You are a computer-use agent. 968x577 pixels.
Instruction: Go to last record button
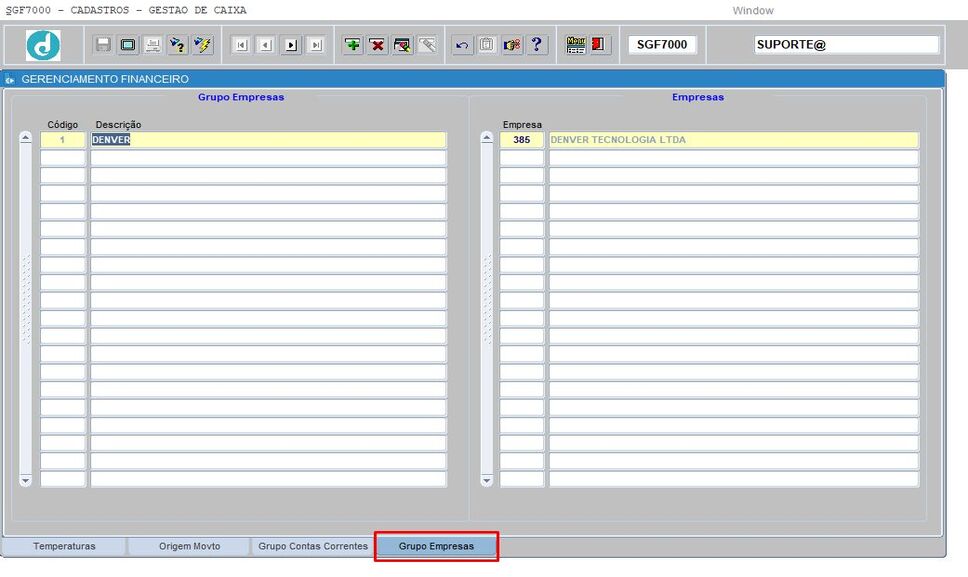click(x=315, y=44)
